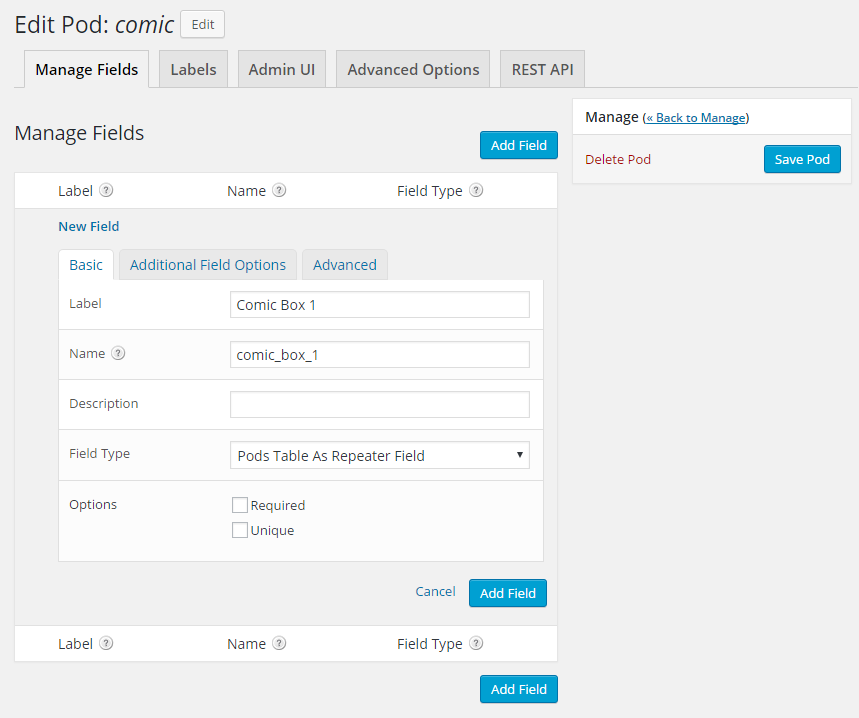Viewport: 859px width, 718px height.
Task: Click help icon beside Field Type in bottom footer row
Action: point(476,644)
